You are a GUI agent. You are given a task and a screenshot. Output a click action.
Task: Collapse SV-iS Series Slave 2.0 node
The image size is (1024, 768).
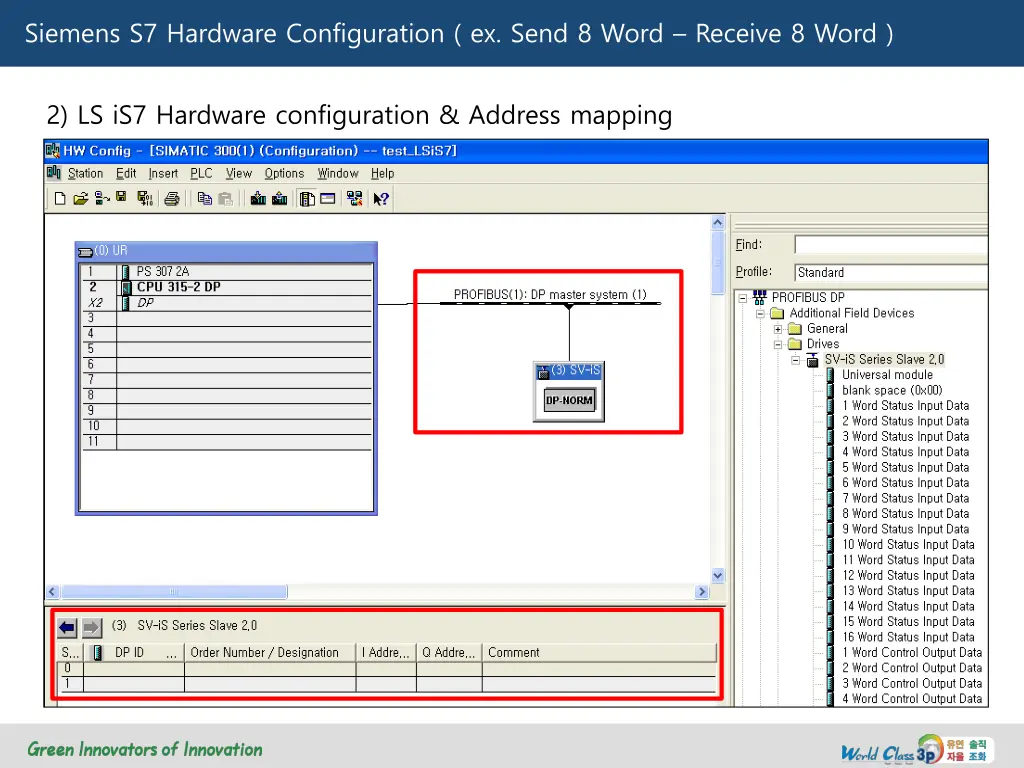(x=795, y=360)
